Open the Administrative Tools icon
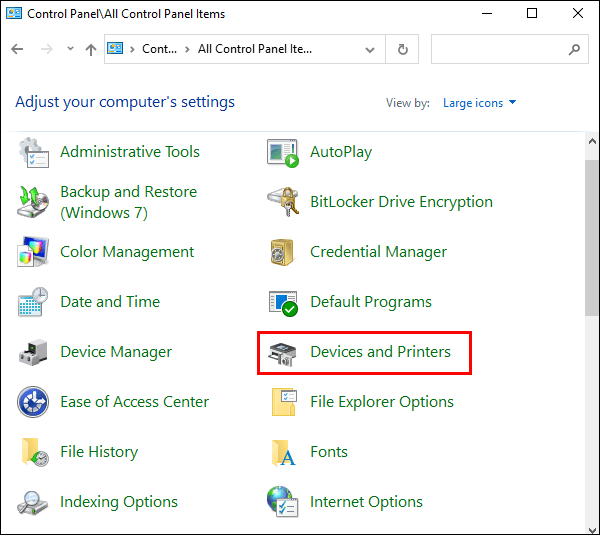The width and height of the screenshot is (600, 535). coord(33,152)
